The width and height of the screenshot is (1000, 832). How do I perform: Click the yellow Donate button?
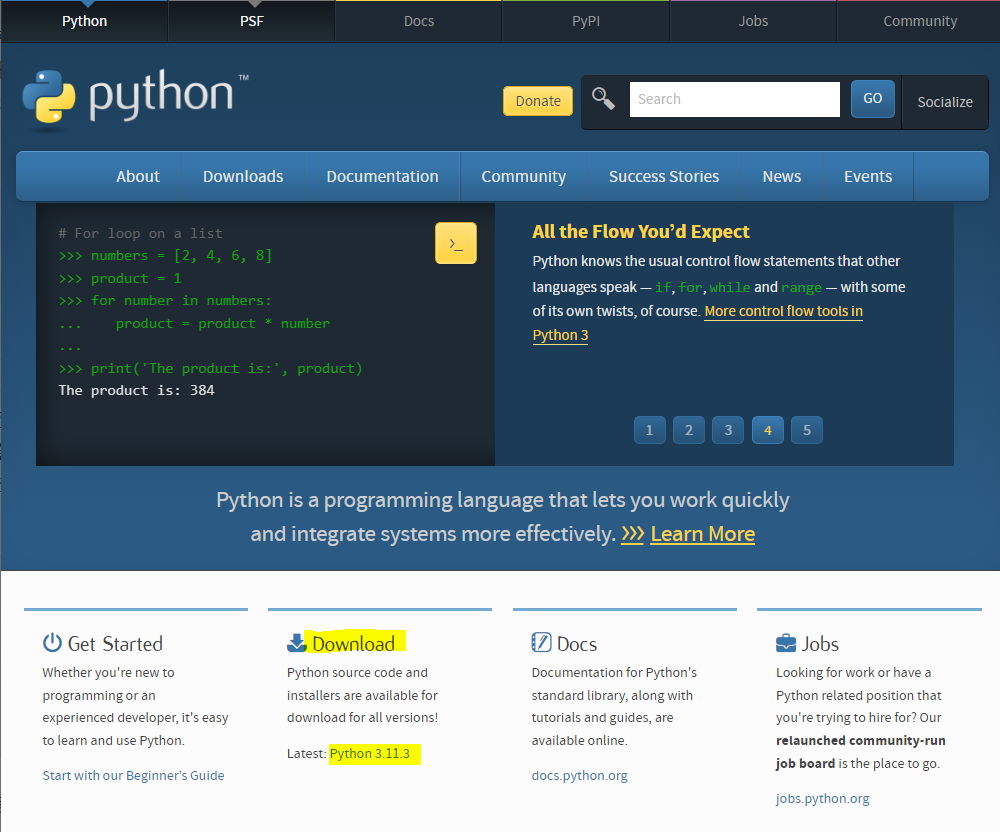click(538, 101)
